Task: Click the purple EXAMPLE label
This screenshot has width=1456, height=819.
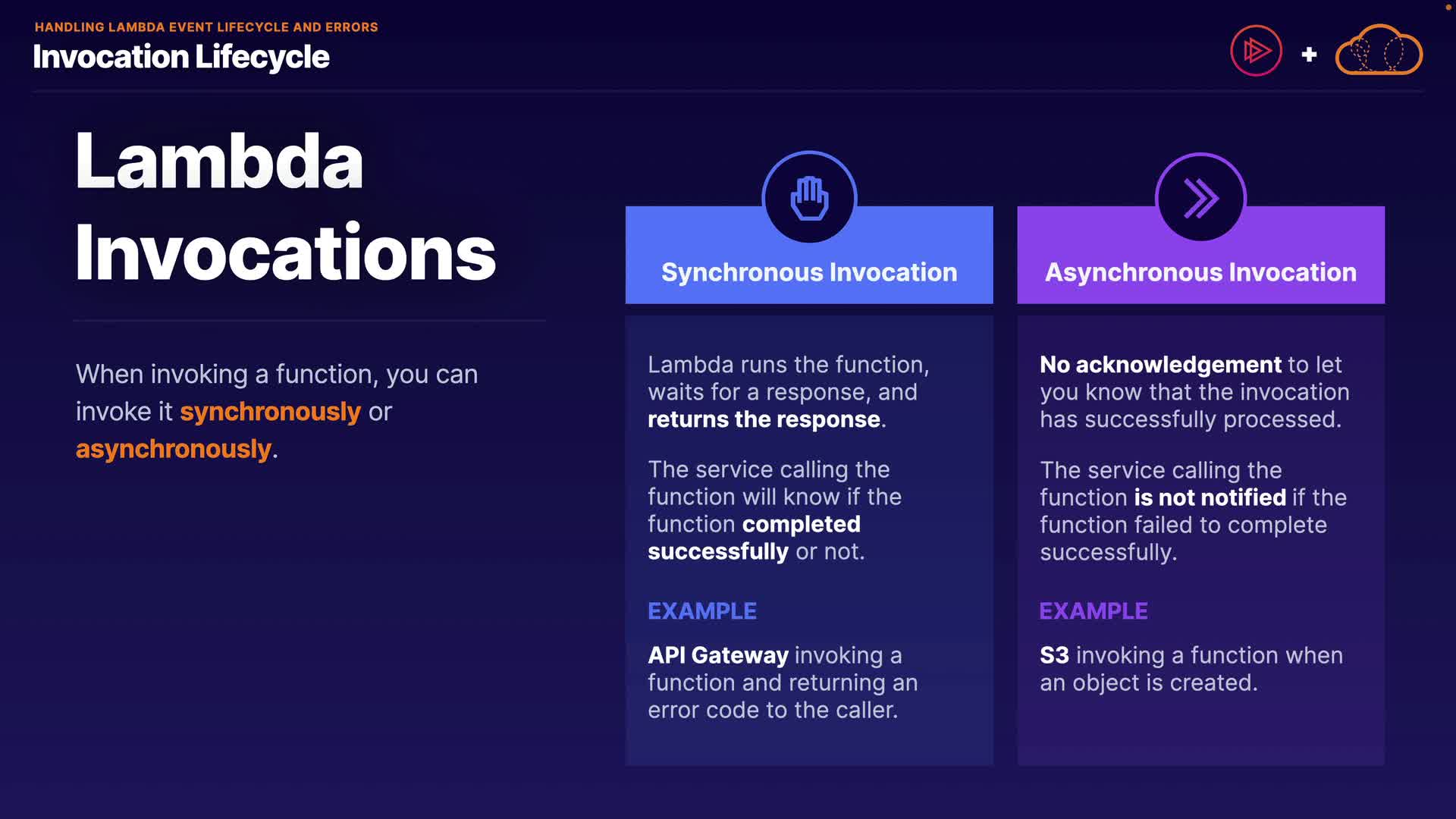Action: (x=1093, y=611)
